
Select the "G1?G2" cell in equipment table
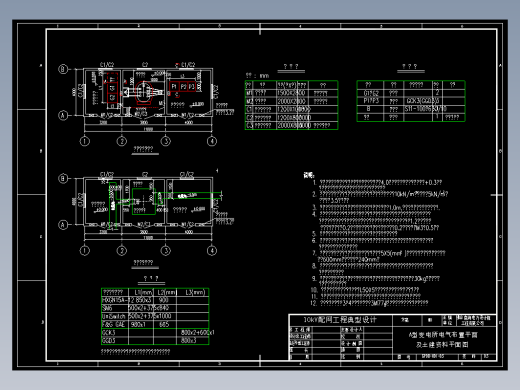[x=371, y=93]
